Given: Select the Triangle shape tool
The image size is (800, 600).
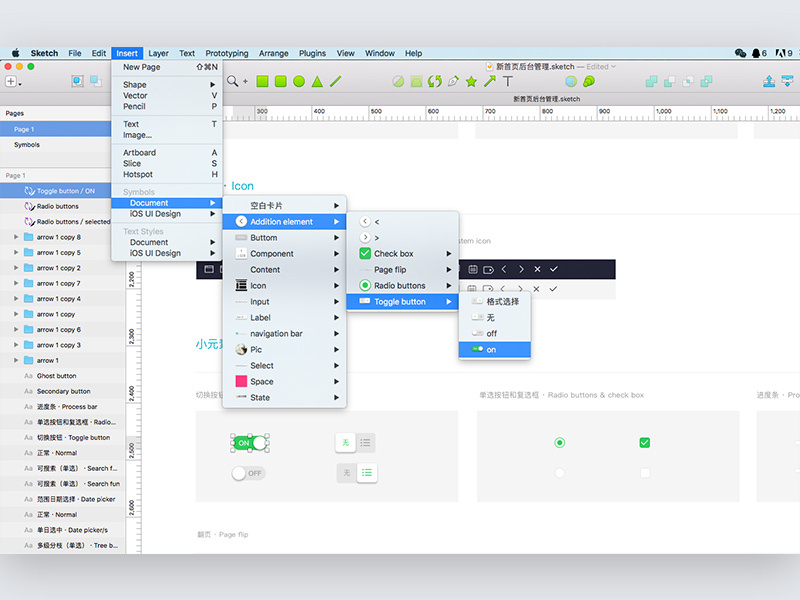Looking at the screenshot, I should tap(318, 82).
